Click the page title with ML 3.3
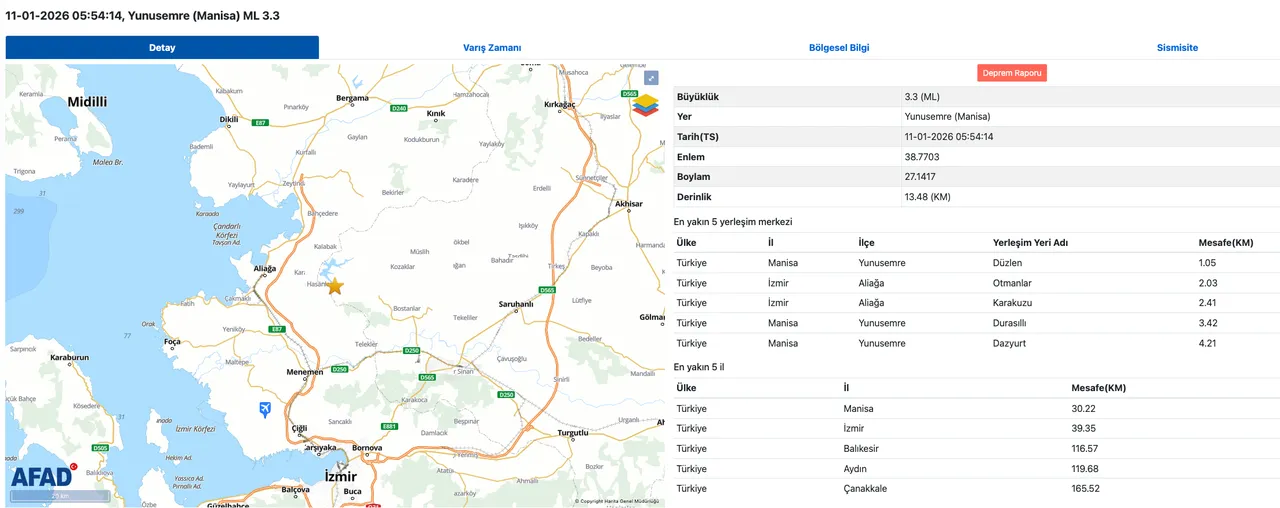This screenshot has height=508, width=1280. [x=143, y=15]
